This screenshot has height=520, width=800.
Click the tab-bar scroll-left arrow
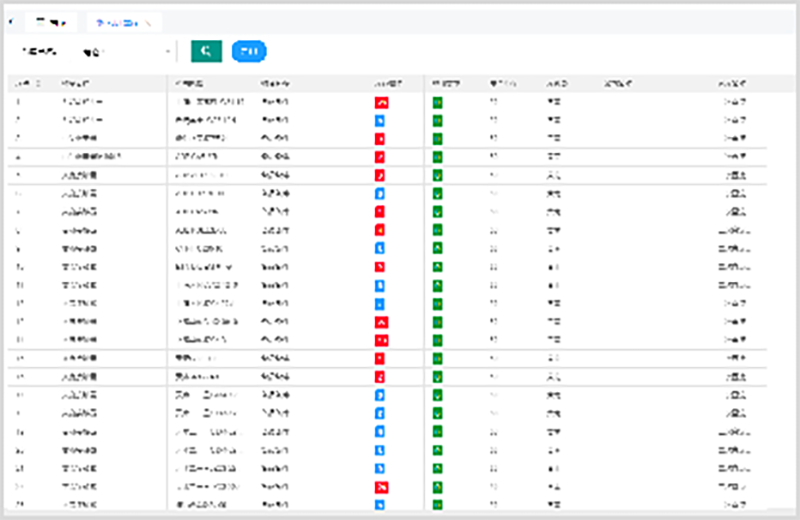click(11, 22)
